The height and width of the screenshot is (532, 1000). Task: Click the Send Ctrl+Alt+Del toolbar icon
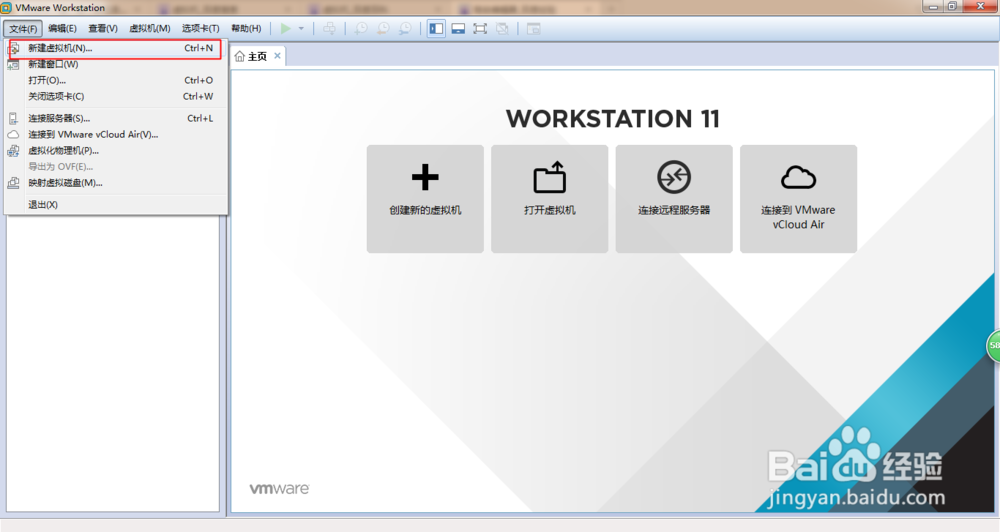(329, 29)
